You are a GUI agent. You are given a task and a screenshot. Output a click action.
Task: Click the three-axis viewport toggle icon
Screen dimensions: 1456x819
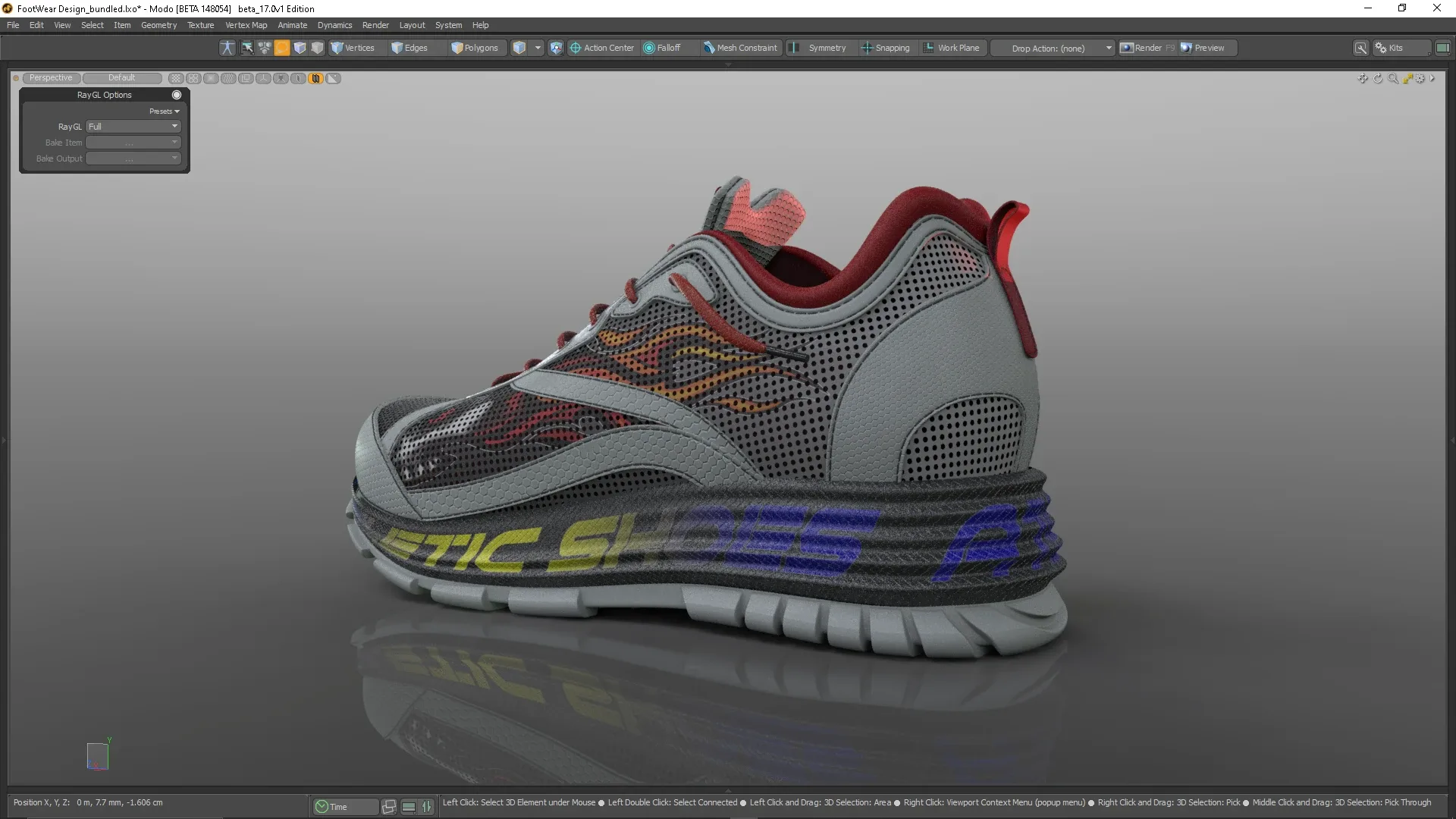[263, 78]
